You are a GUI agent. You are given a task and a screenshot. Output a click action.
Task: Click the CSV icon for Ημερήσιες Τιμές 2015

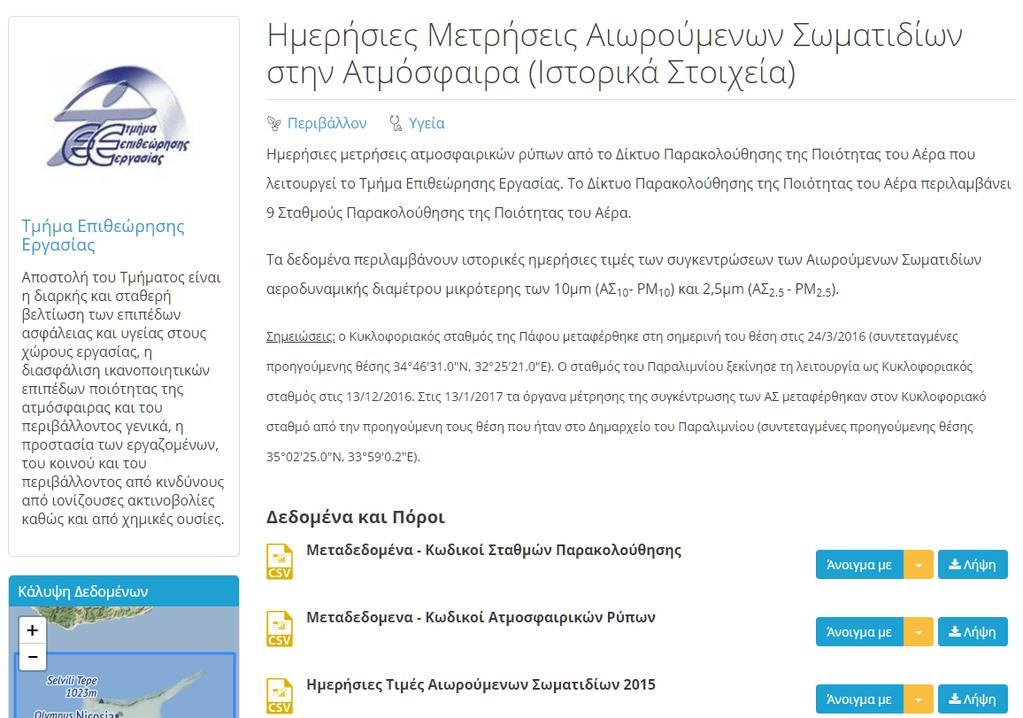tap(279, 696)
